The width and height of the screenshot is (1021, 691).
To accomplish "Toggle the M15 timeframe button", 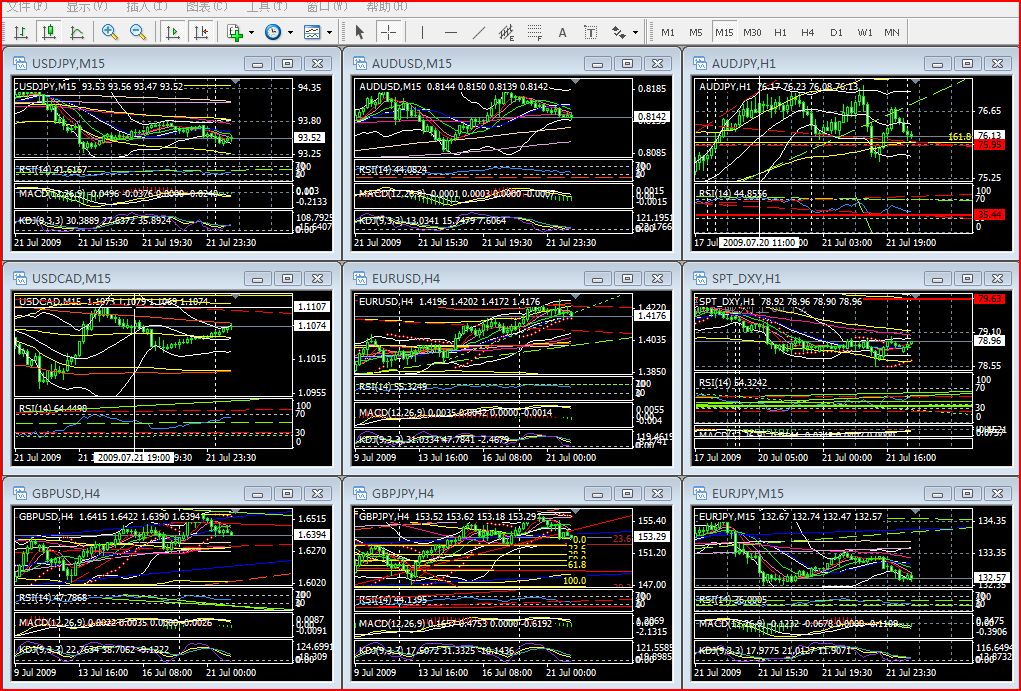I will pyautogui.click(x=724, y=32).
